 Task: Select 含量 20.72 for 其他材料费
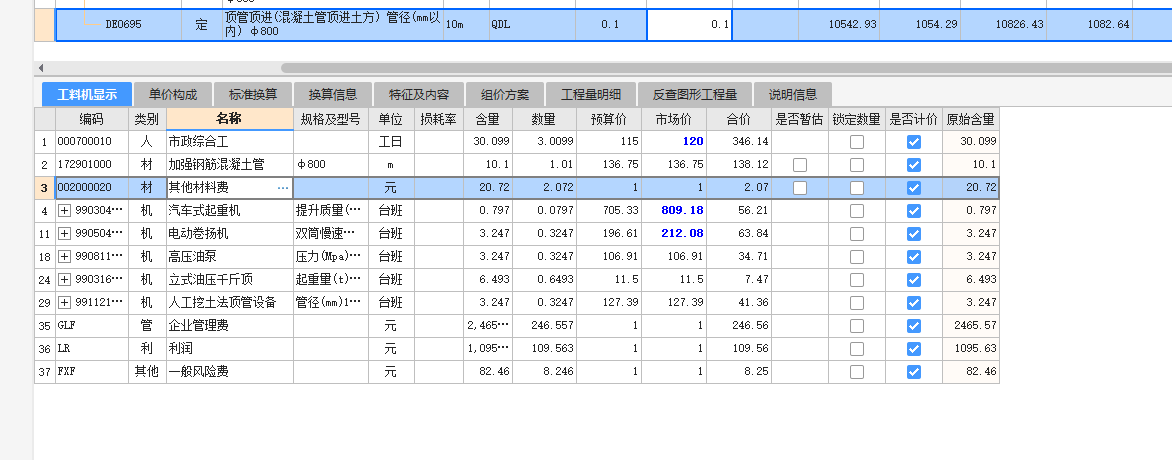[x=487, y=188]
